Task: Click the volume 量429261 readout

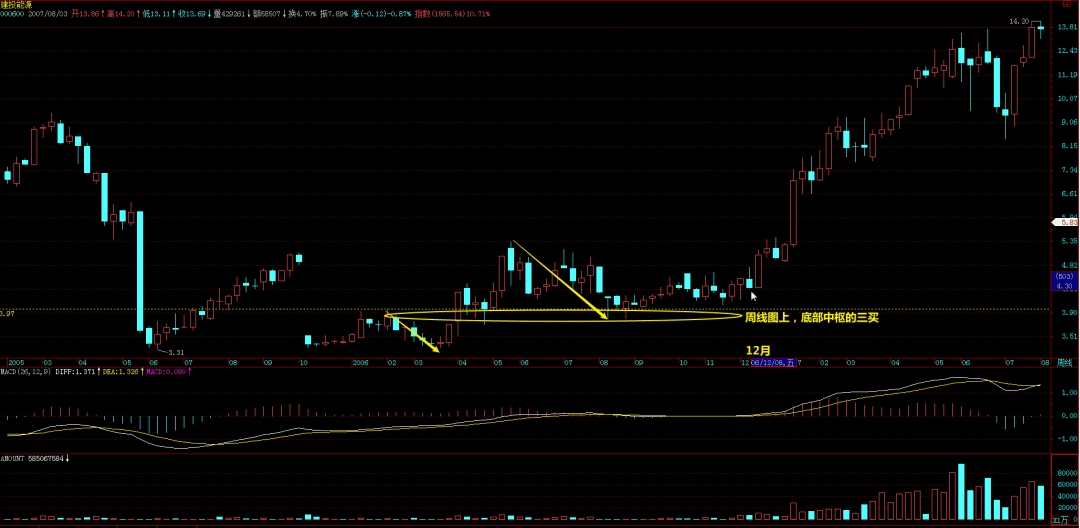Action: [229, 14]
